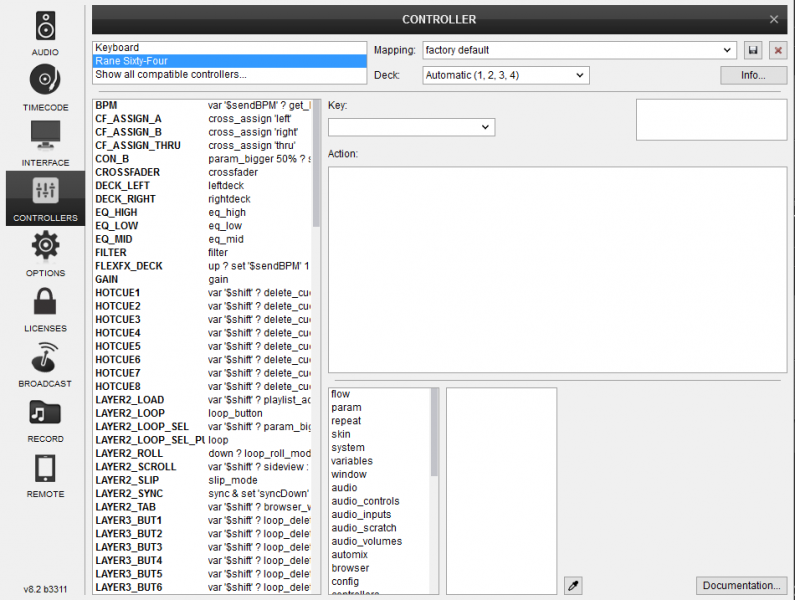Choose the skin action category
Screen dimensions: 795x600
pyautogui.click(x=380, y=434)
